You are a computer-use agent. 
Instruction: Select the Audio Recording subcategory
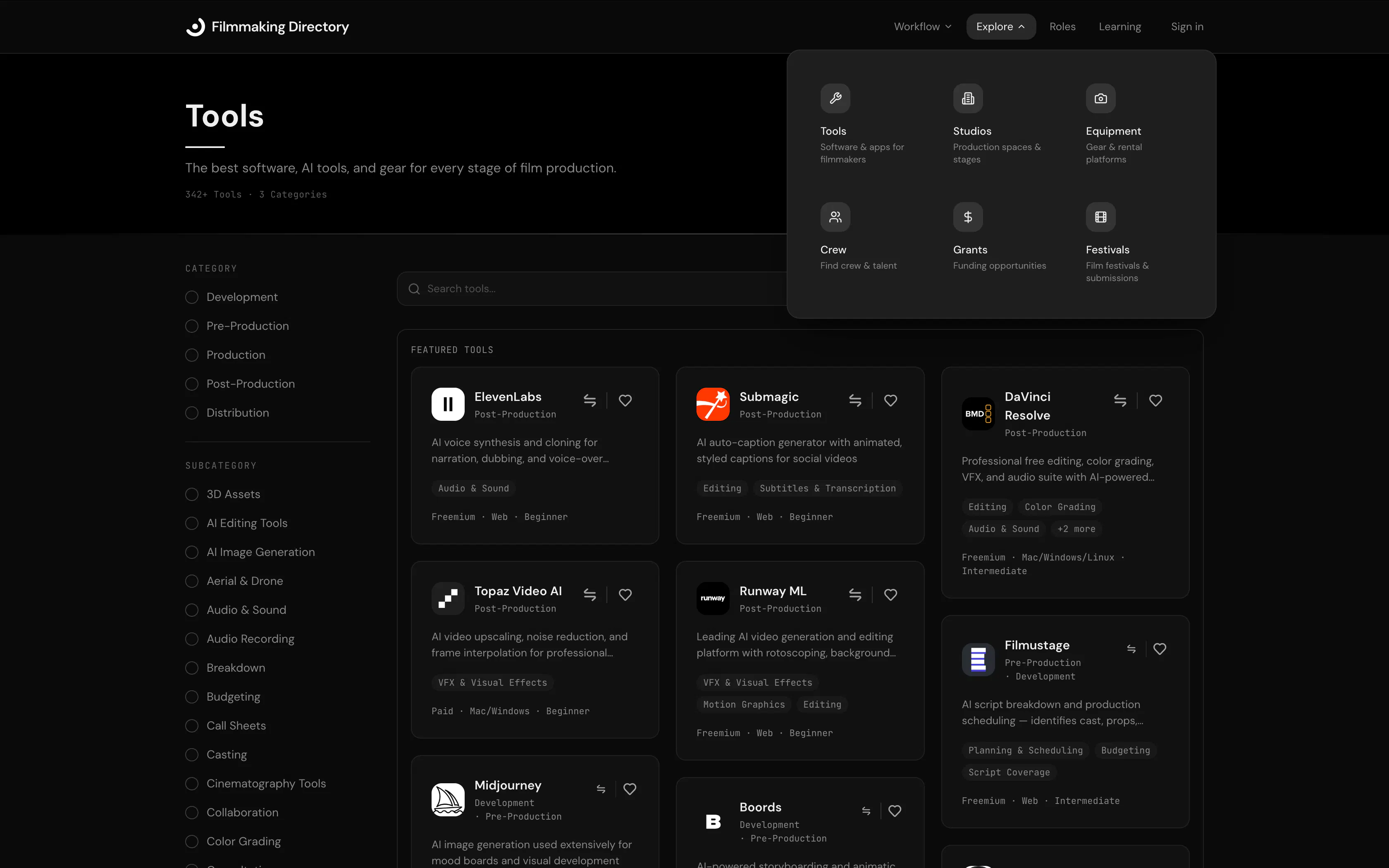click(192, 639)
